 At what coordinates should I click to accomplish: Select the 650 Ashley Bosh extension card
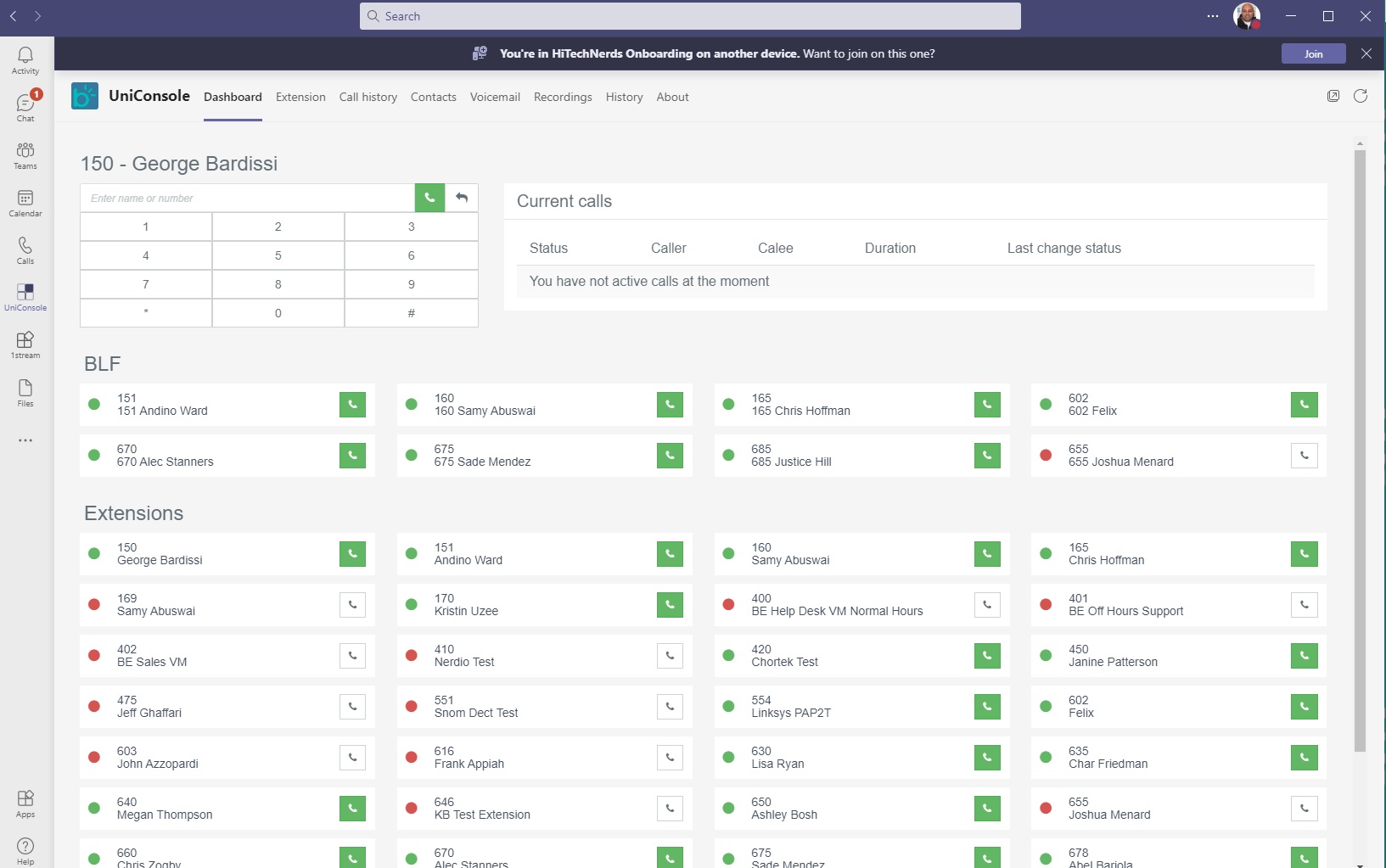tap(862, 809)
